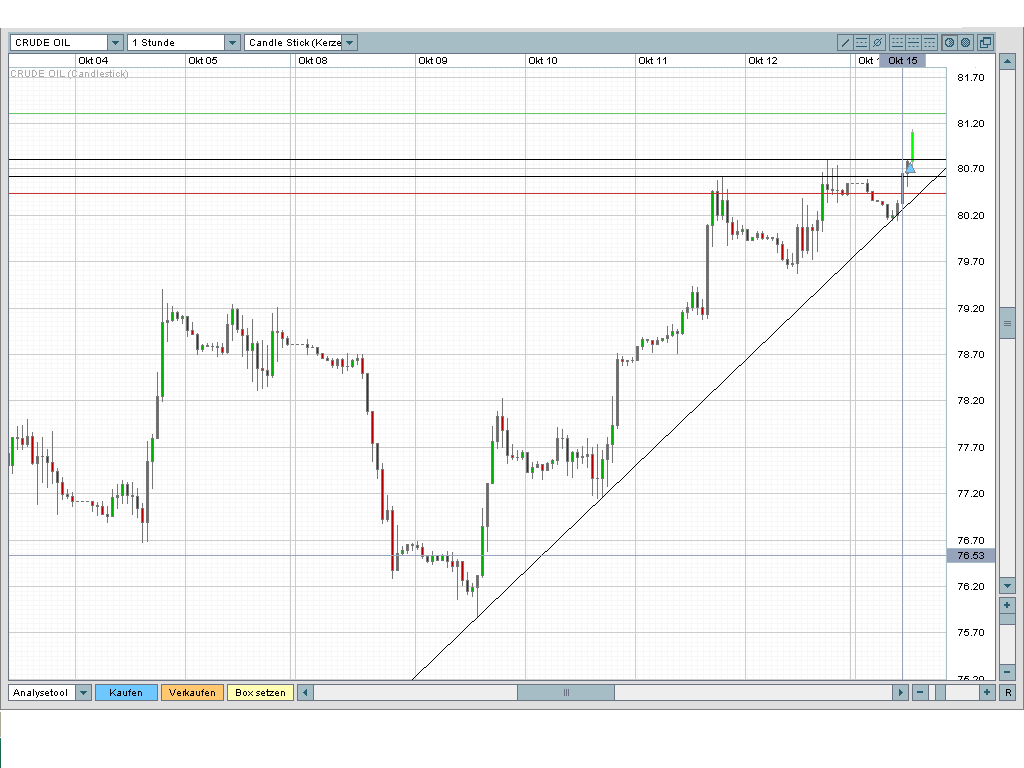
Task: Click the Okt 09 date label
Action: click(x=432, y=61)
